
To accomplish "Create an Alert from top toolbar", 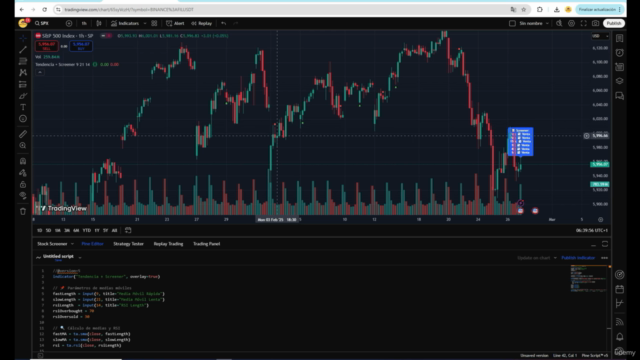I will 175,23.
